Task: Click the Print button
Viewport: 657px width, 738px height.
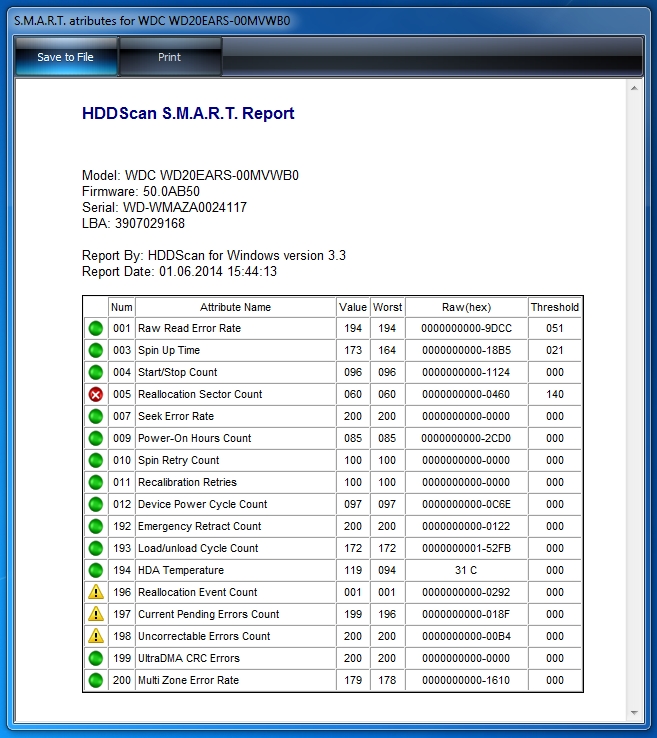Action: tap(170, 57)
